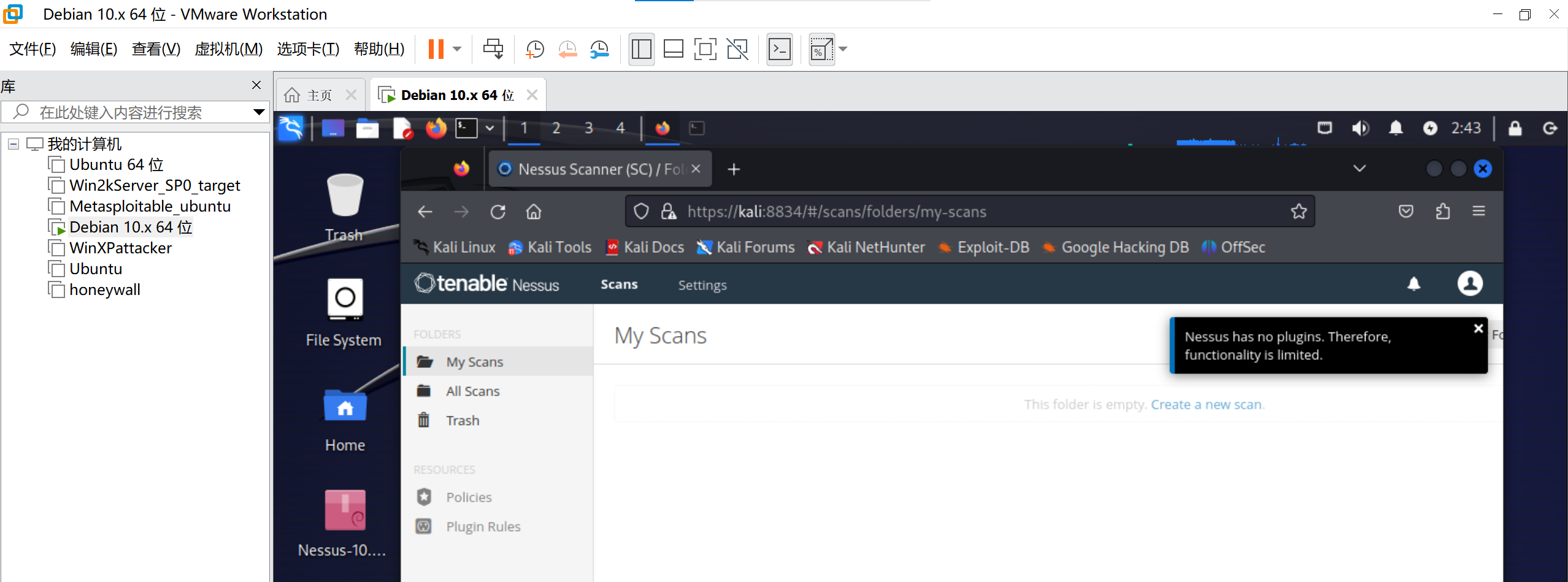The image size is (1568, 582).
Task: Open the 编辑(E) menu
Action: [94, 49]
